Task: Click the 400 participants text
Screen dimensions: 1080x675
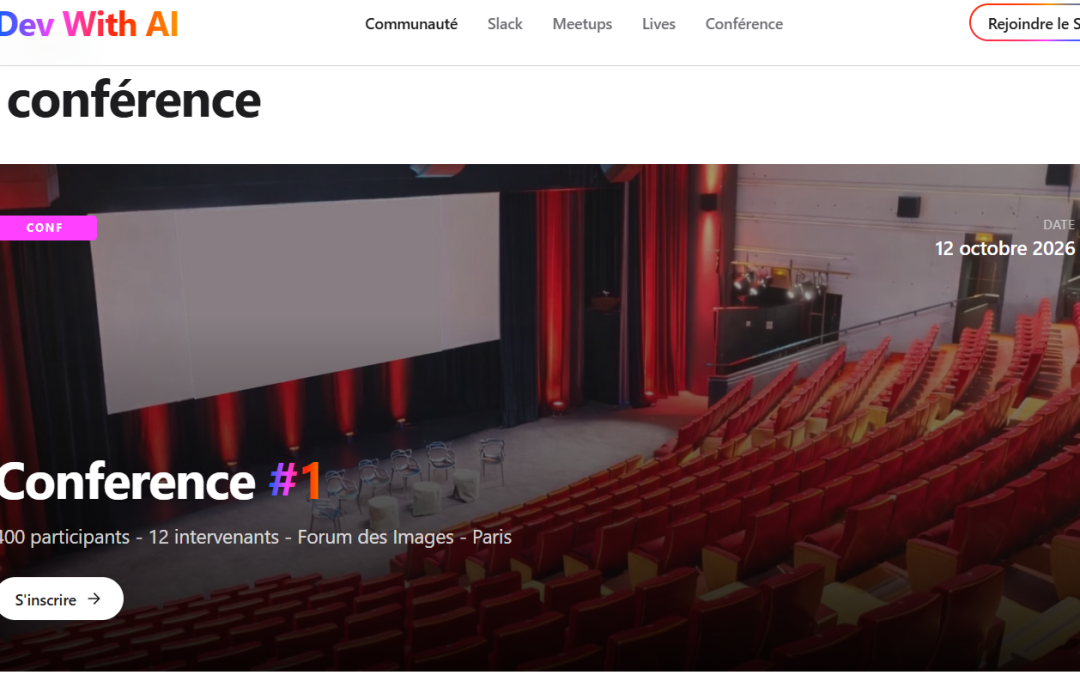Action: (64, 537)
